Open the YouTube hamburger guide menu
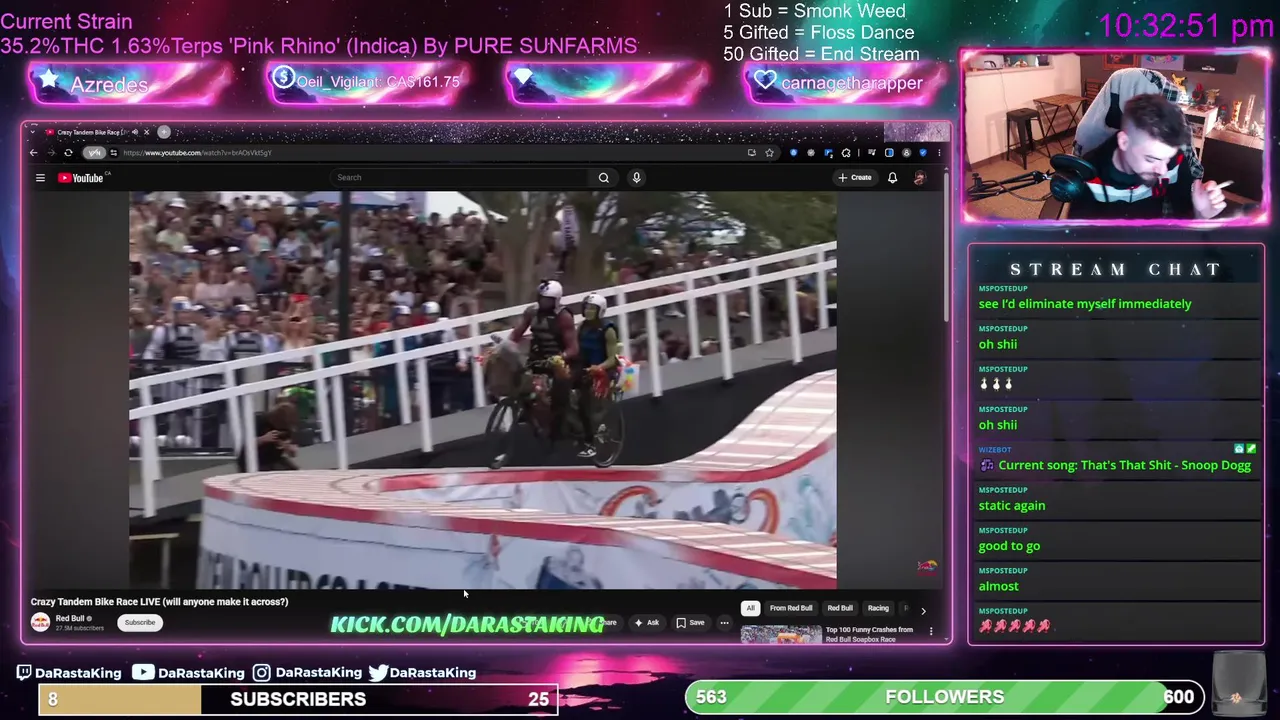The width and height of the screenshot is (1280, 720). (40, 178)
